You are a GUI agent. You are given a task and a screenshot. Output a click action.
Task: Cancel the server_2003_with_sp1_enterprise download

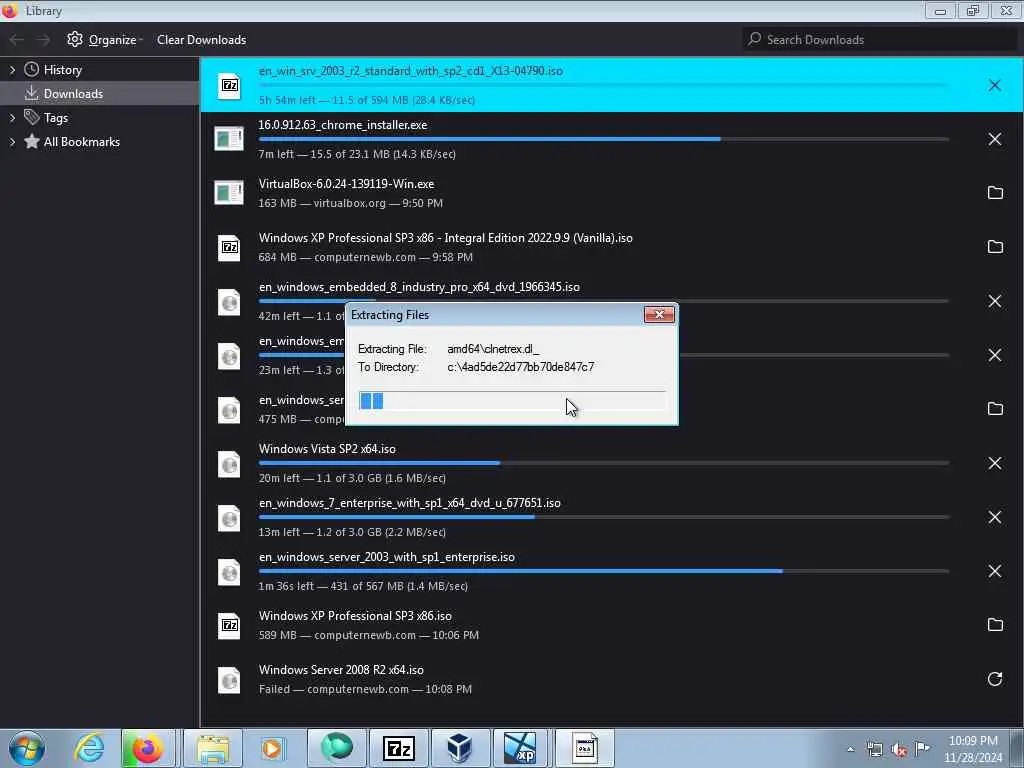(x=994, y=571)
